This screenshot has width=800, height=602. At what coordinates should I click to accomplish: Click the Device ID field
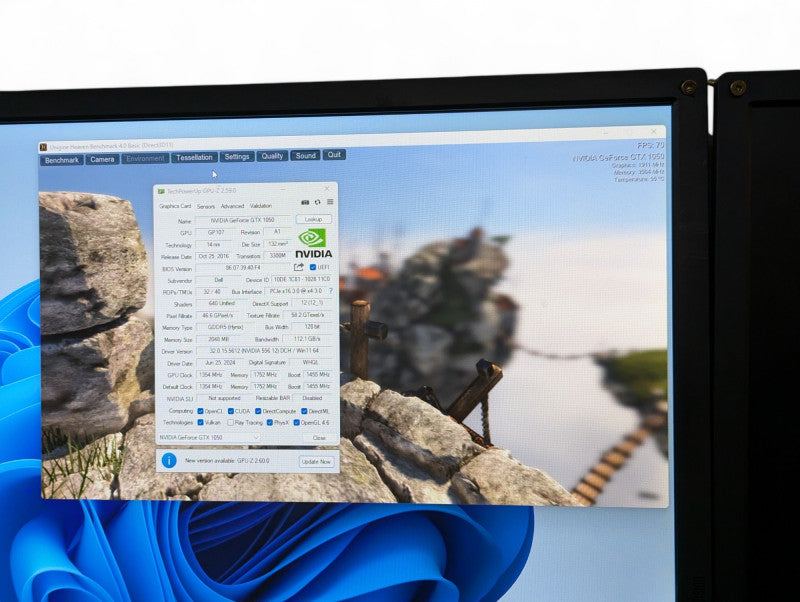[x=302, y=279]
